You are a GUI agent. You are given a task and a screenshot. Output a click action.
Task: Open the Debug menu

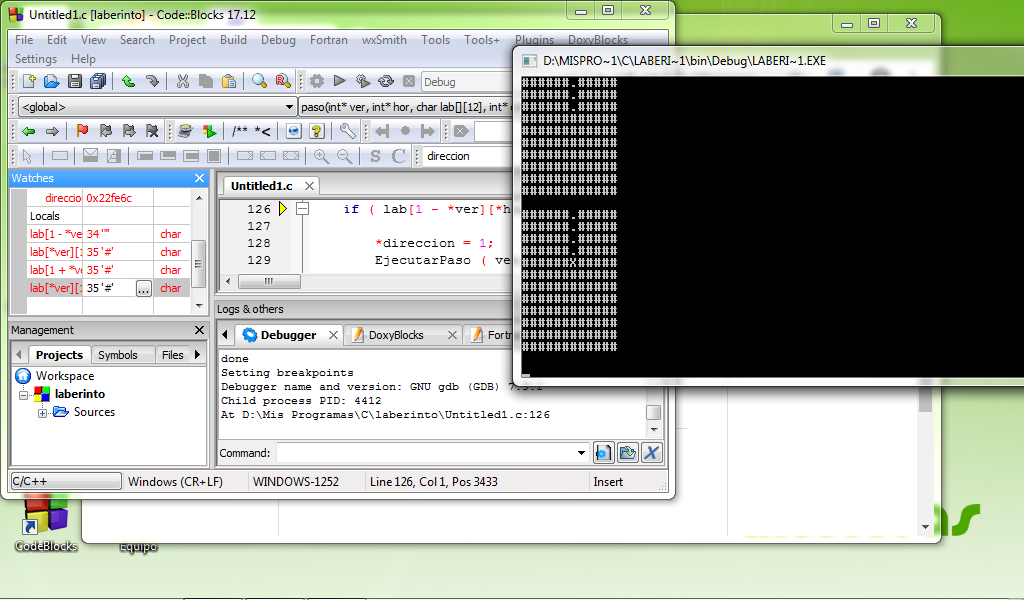coord(278,40)
